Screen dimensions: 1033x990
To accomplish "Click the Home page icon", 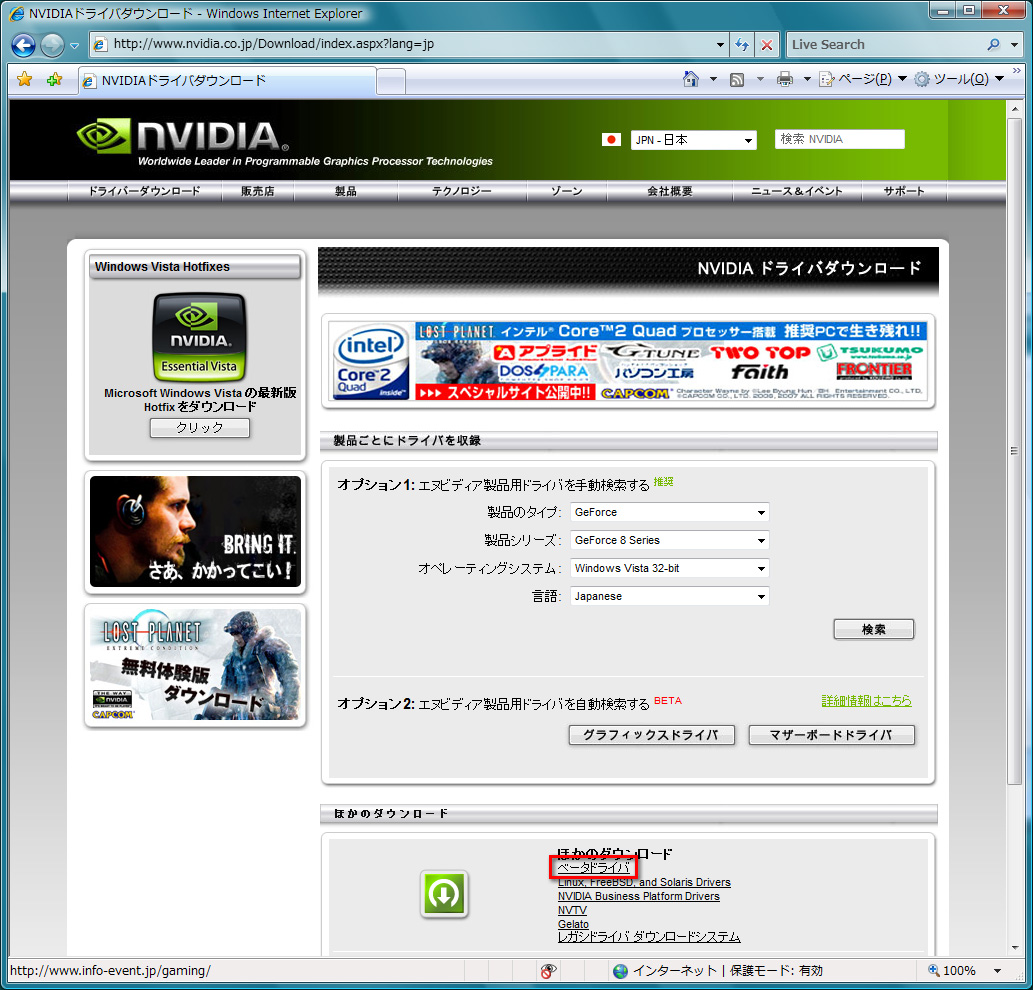I will click(x=690, y=79).
